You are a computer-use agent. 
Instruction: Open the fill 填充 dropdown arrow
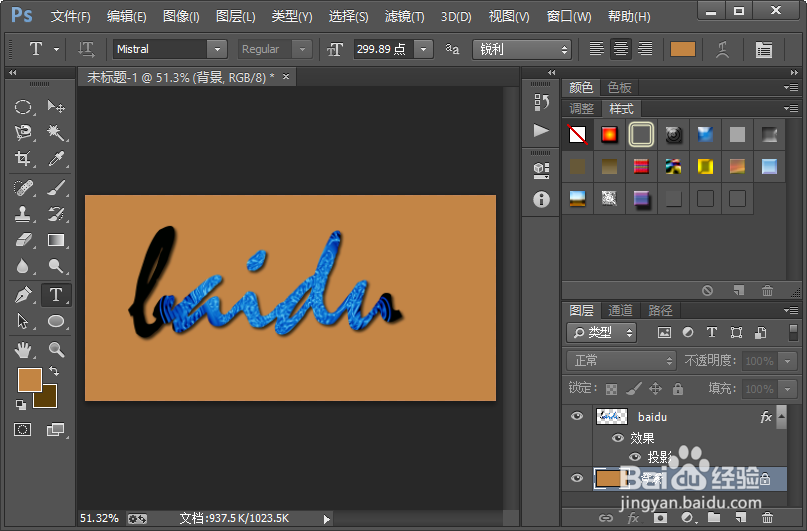pyautogui.click(x=787, y=389)
